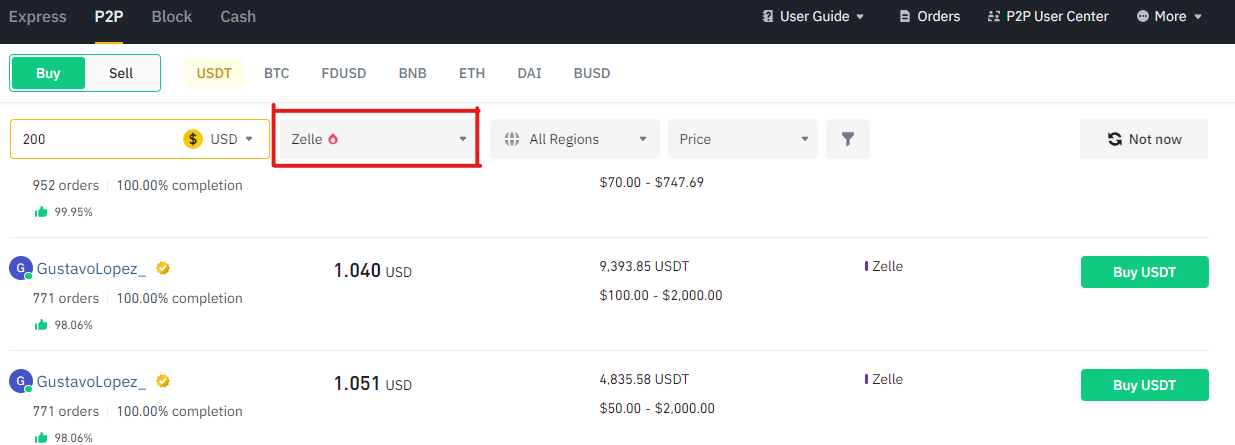Open the P2P tab
Viewport: 1235px width, 445px height.
tap(109, 17)
